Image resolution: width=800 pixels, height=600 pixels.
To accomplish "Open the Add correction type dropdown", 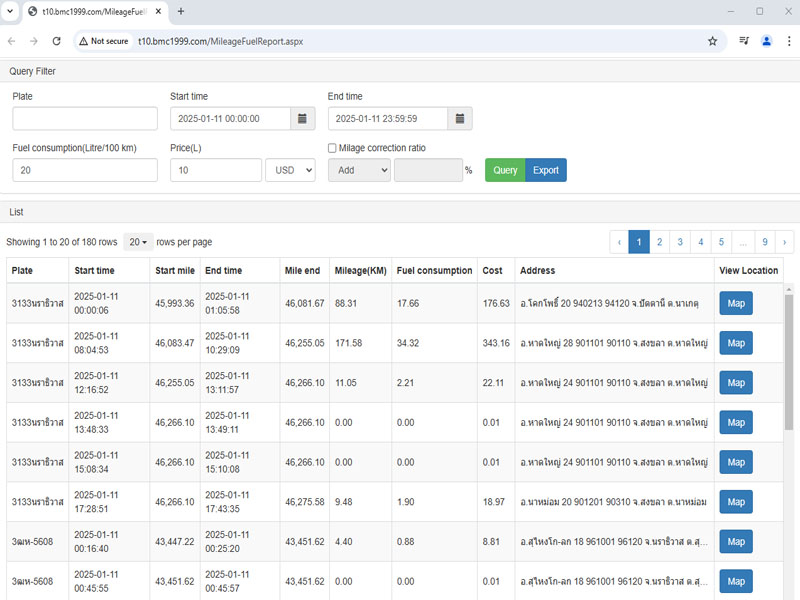I will (x=359, y=170).
